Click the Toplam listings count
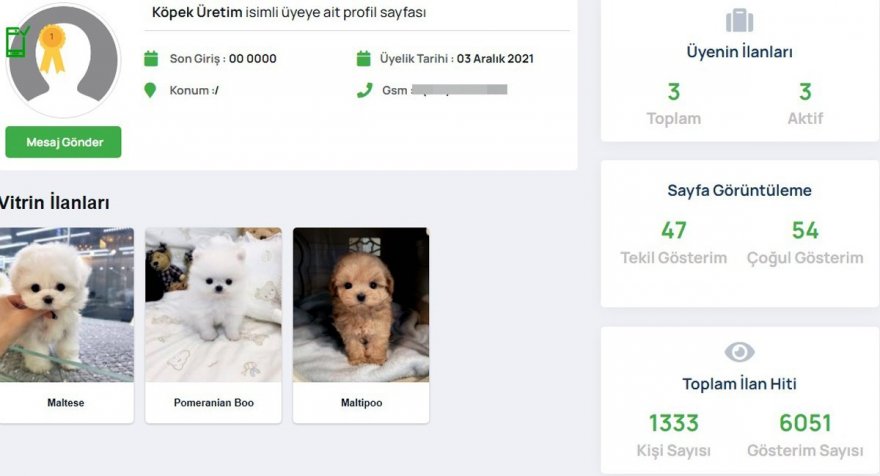Image resolution: width=880 pixels, height=476 pixels. 674,93
